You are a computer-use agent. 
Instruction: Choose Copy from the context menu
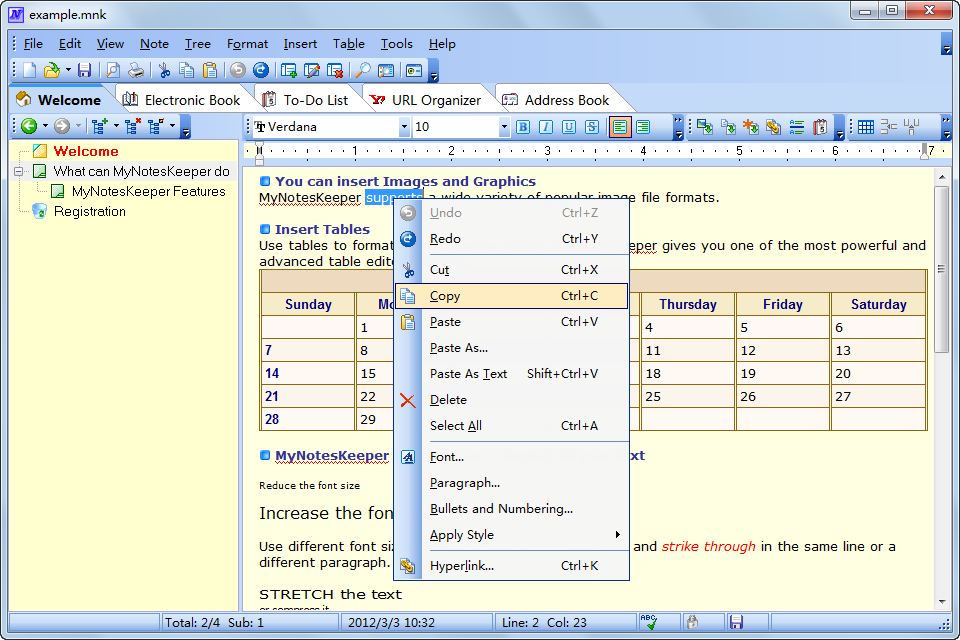point(445,296)
